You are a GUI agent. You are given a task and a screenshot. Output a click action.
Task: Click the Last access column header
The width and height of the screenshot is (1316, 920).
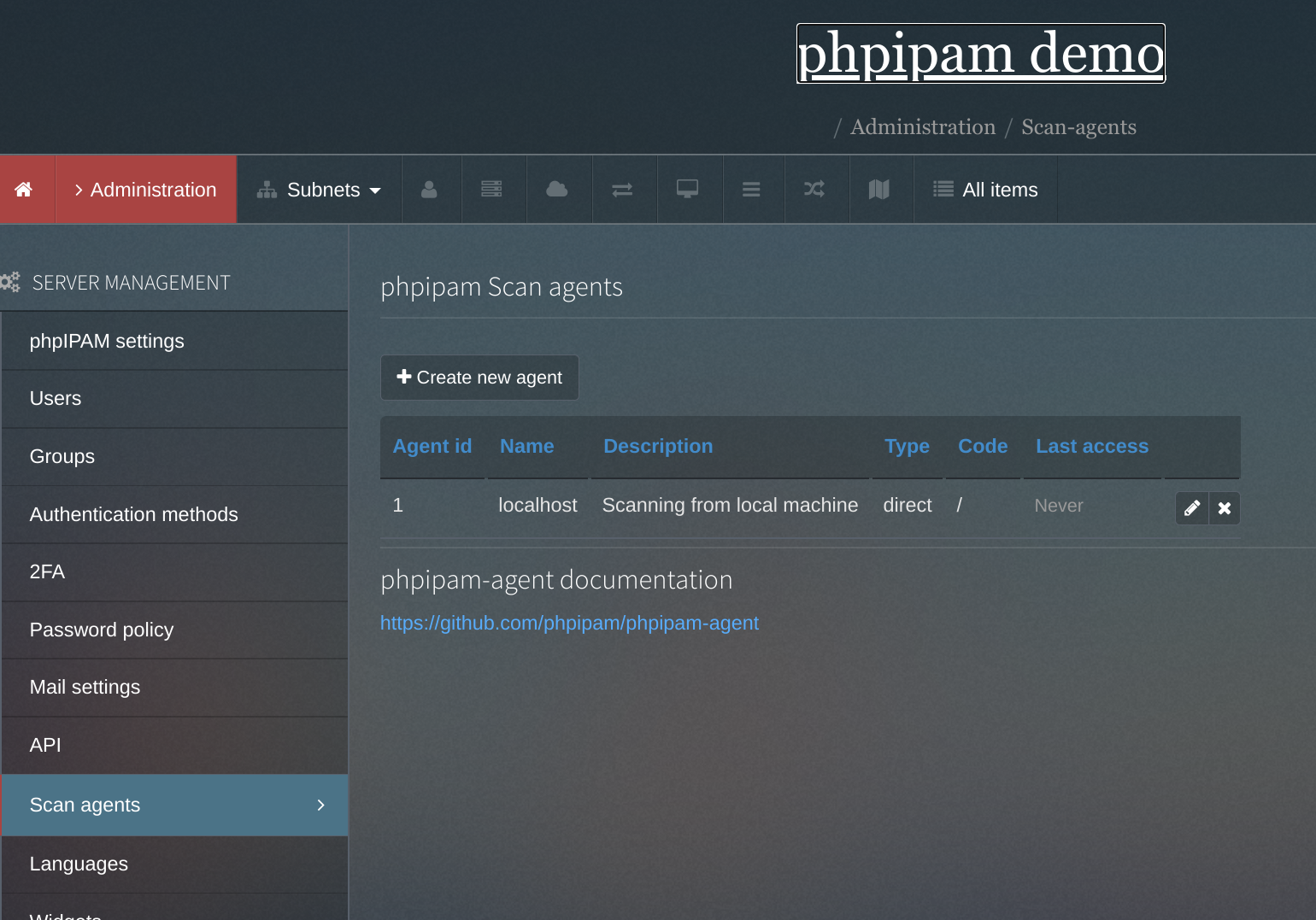1092,447
